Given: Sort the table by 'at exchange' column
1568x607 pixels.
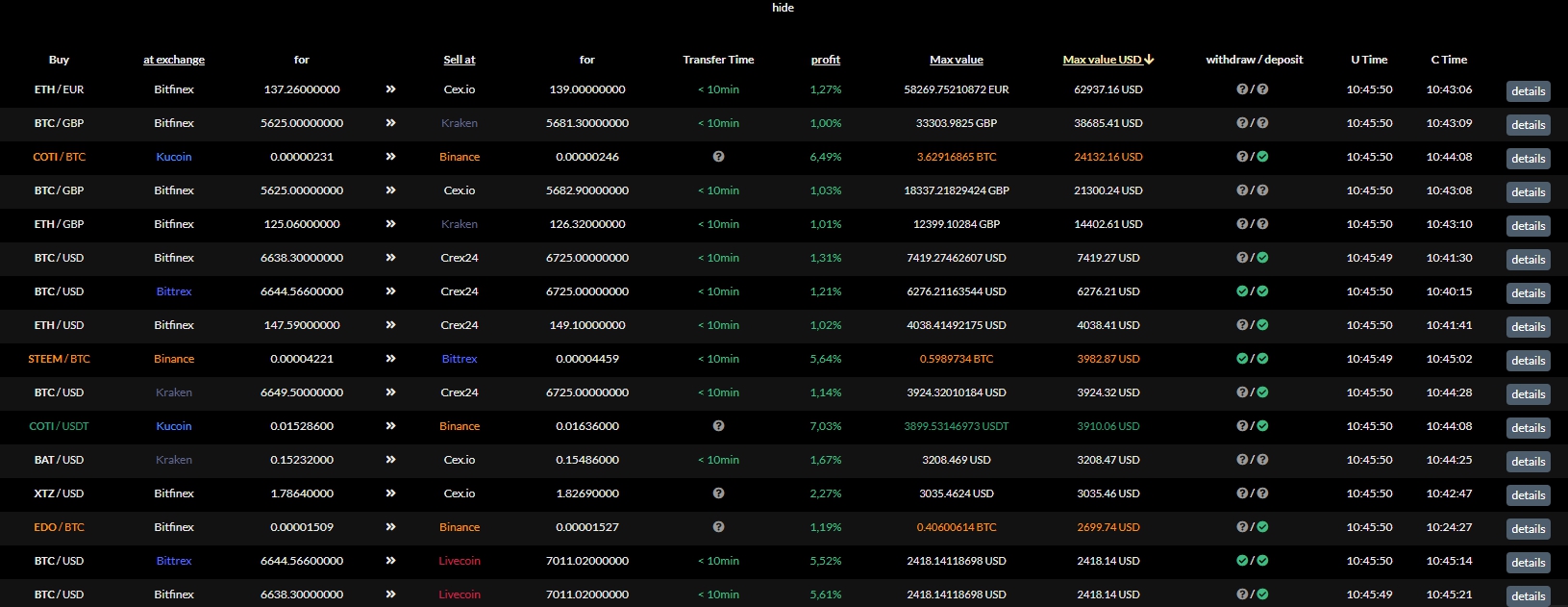Looking at the screenshot, I should click(x=174, y=60).
